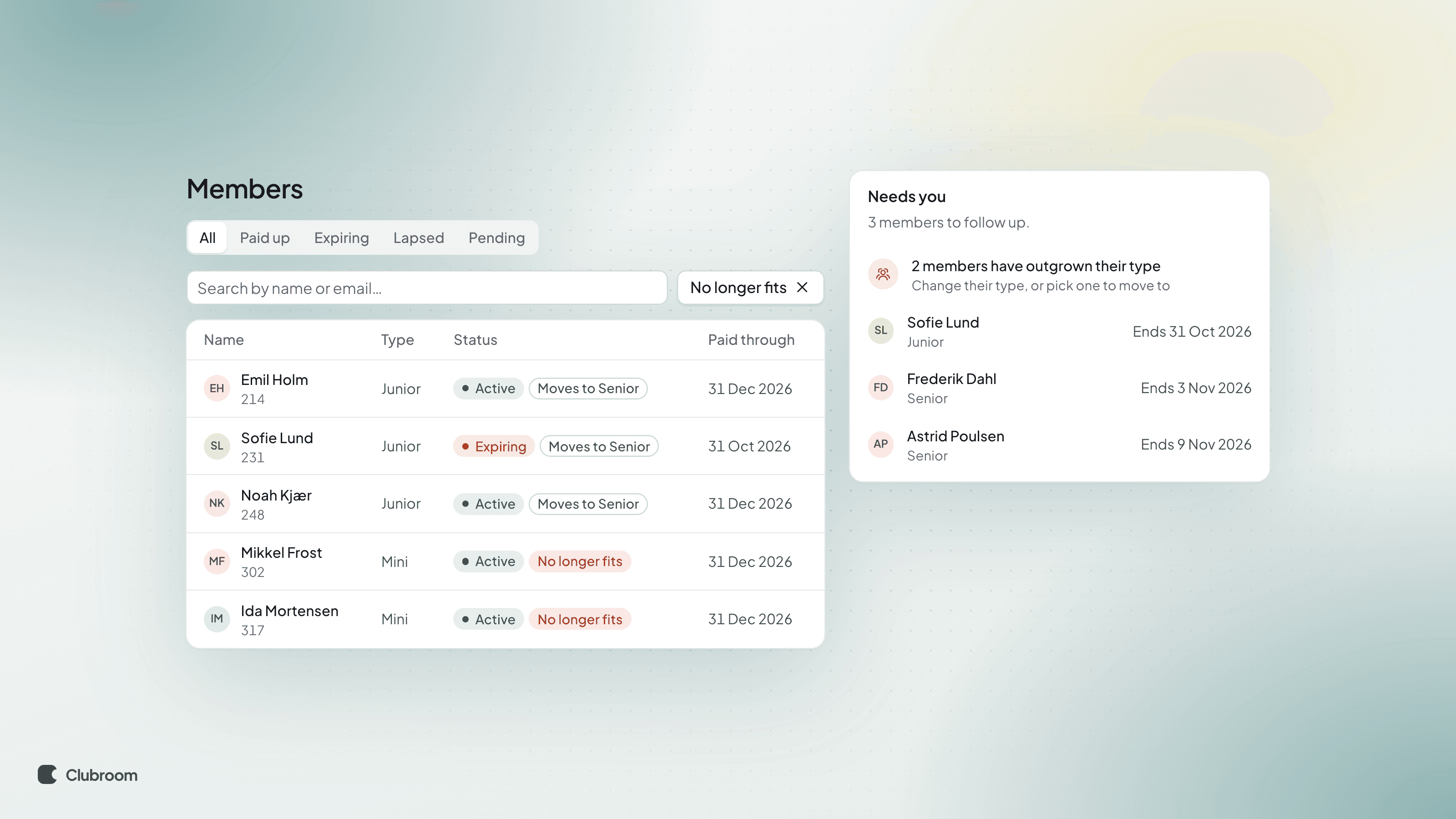Focus the Search by name or email field
The image size is (1456, 819).
(427, 288)
